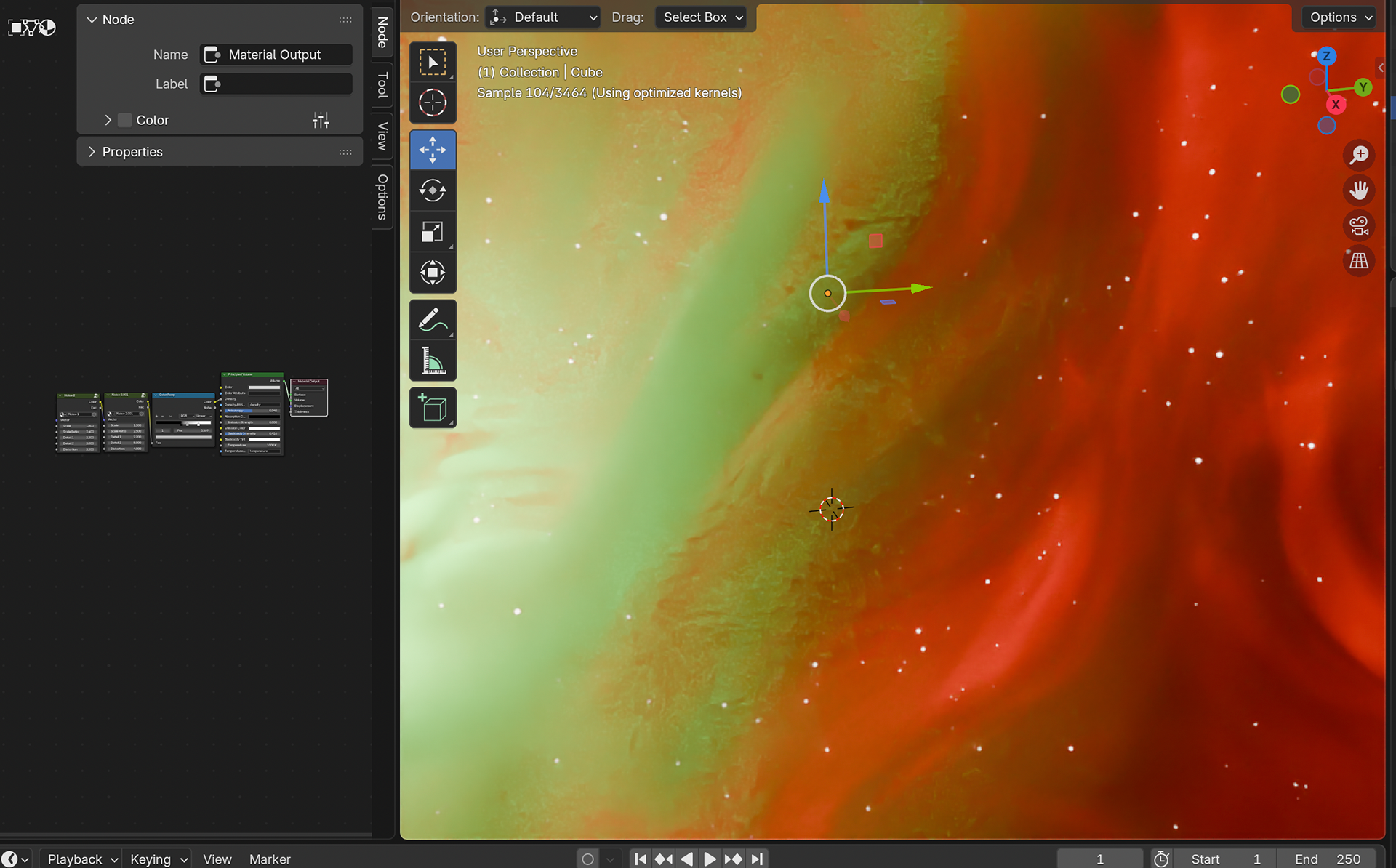Open the Orientation Default dropdown
1396x868 pixels.
pyautogui.click(x=542, y=17)
